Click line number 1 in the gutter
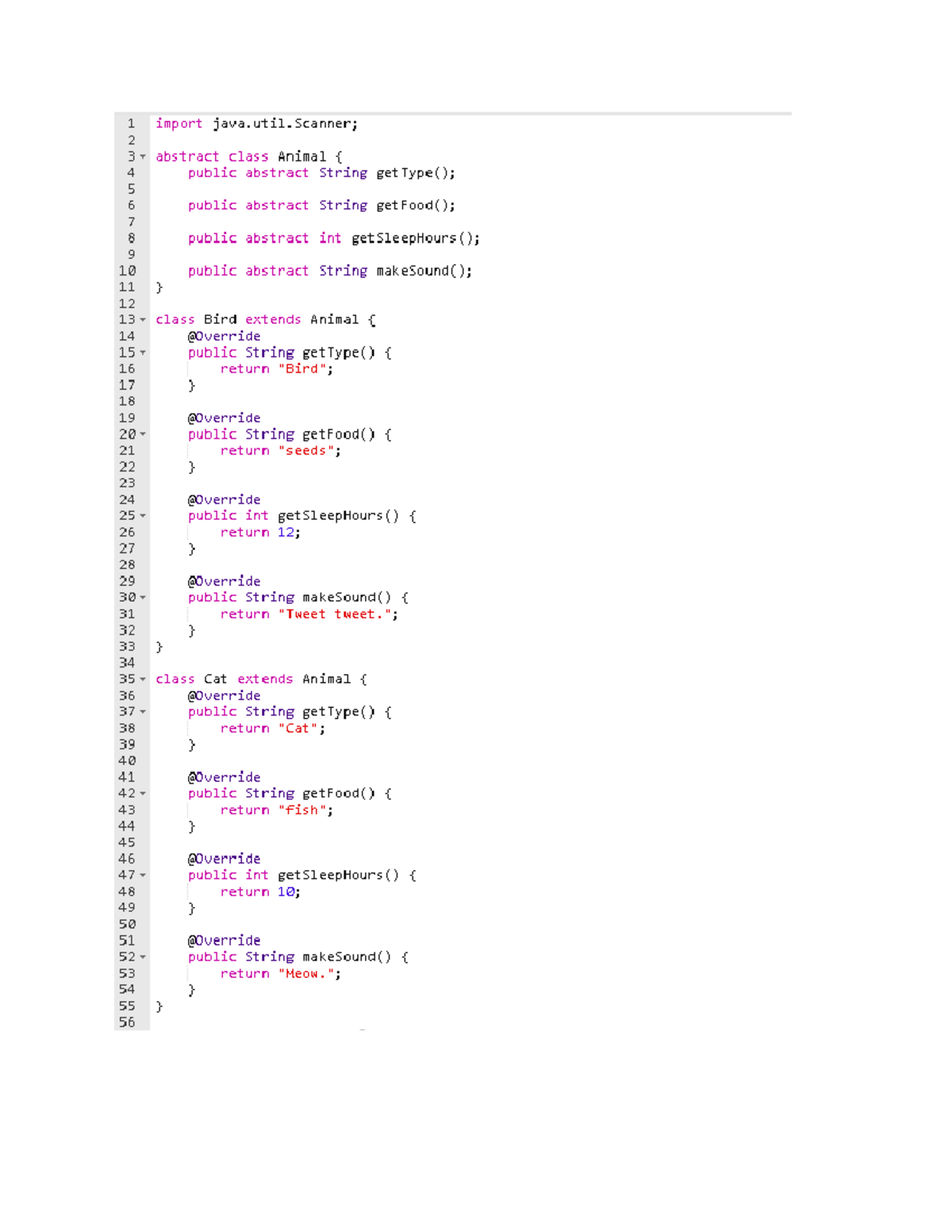This screenshot has width=952, height=1232. point(131,124)
